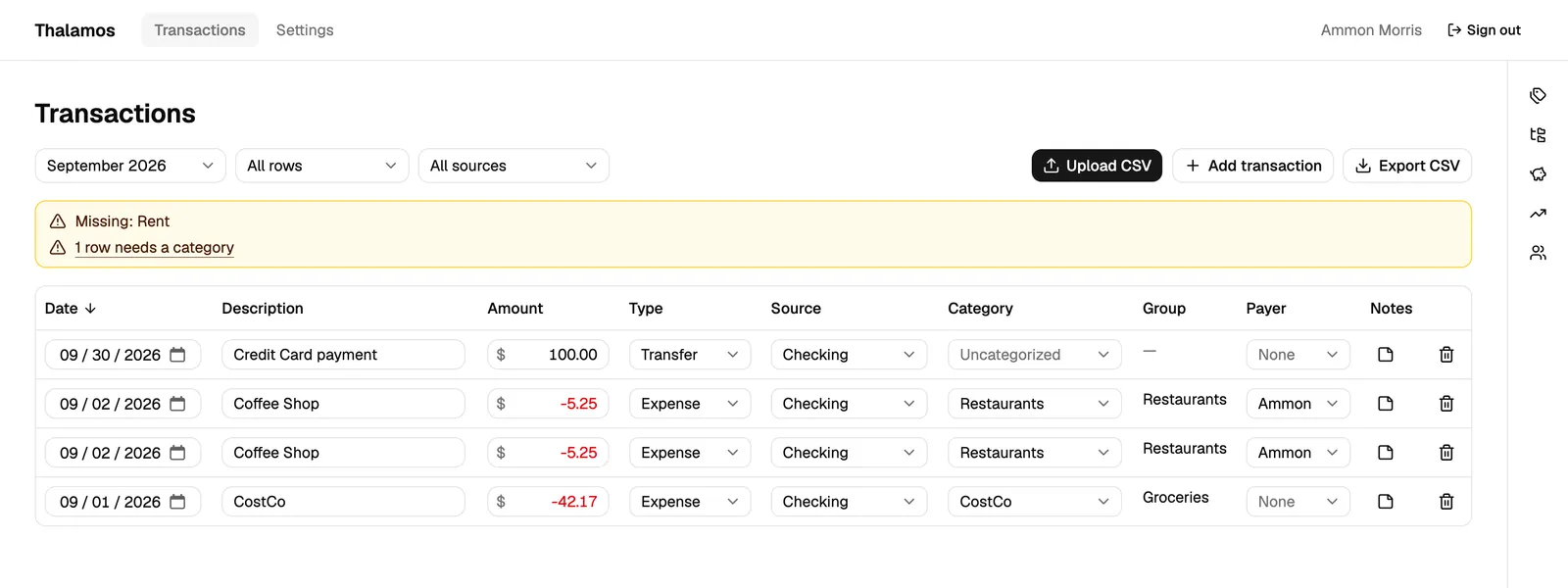Click the Amount column header
This screenshot has width=1568, height=588.
(514, 308)
